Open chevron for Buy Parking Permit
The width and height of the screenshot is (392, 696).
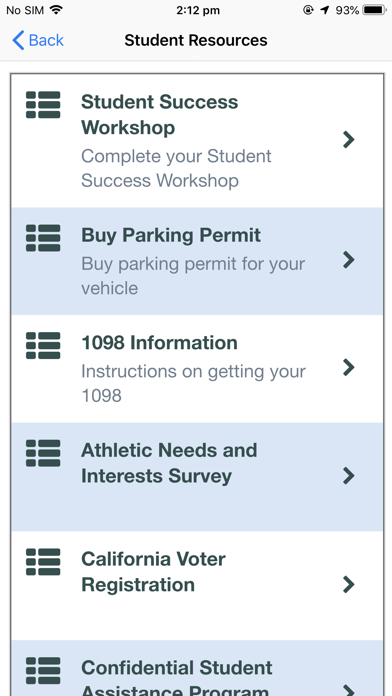[349, 260]
